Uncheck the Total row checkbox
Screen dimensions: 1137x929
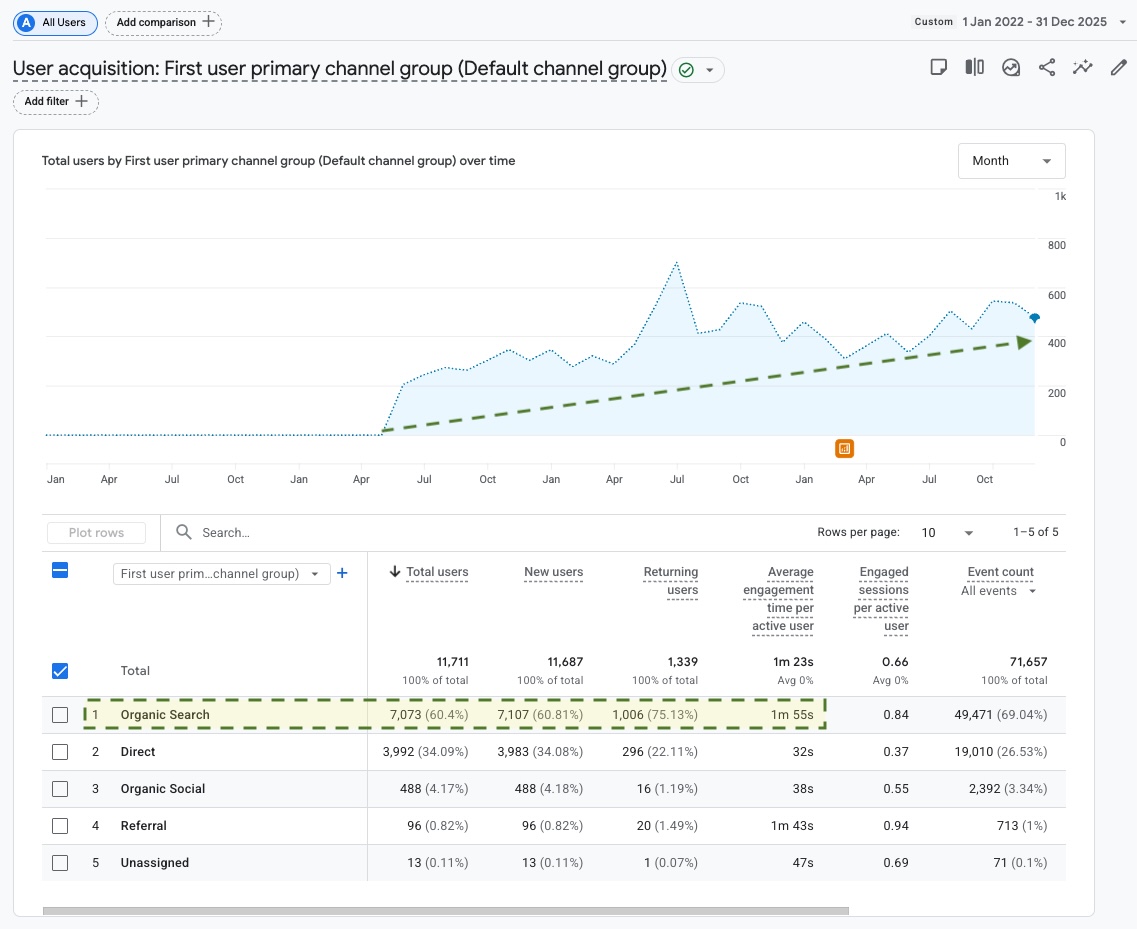click(x=60, y=671)
